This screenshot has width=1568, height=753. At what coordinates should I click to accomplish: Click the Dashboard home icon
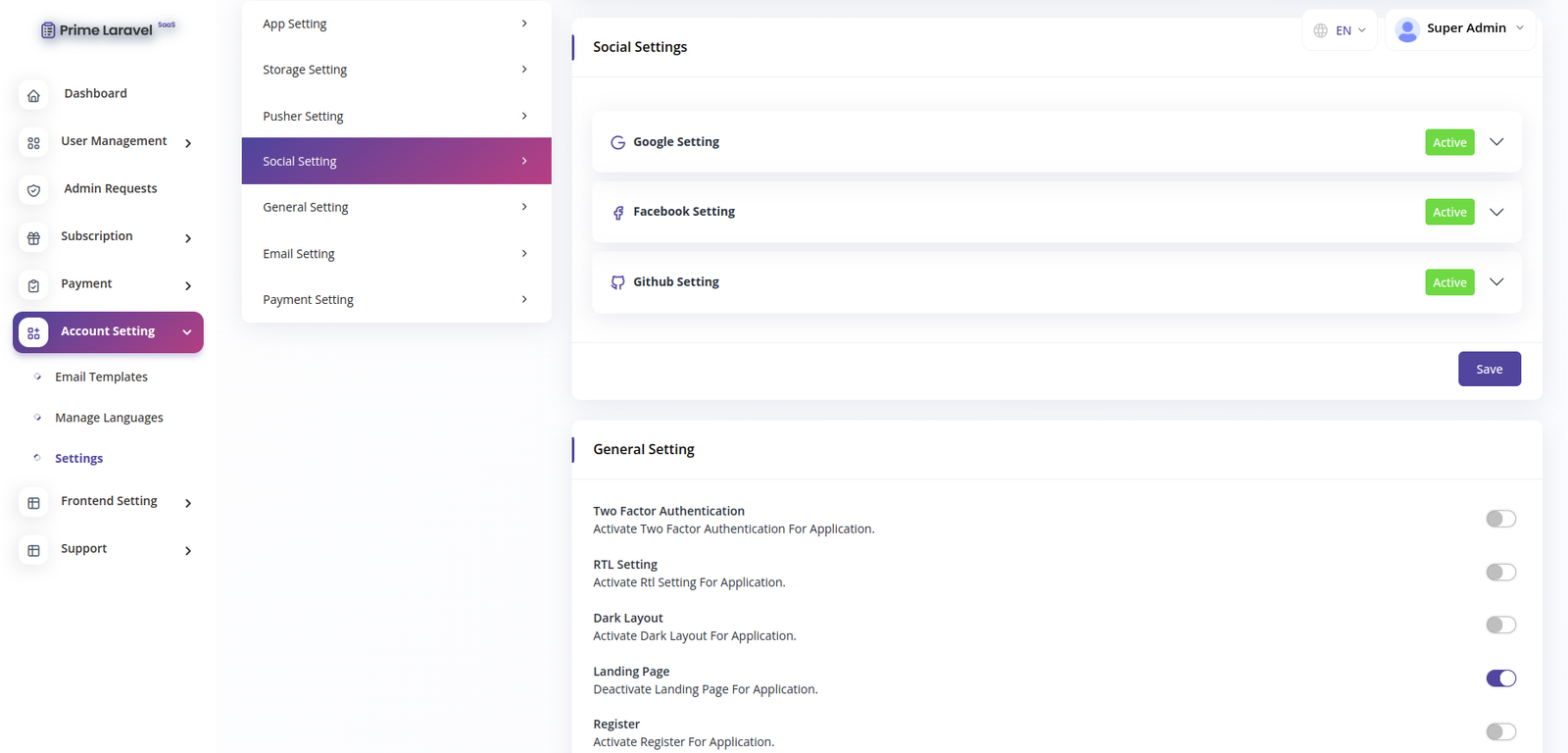click(x=33, y=95)
